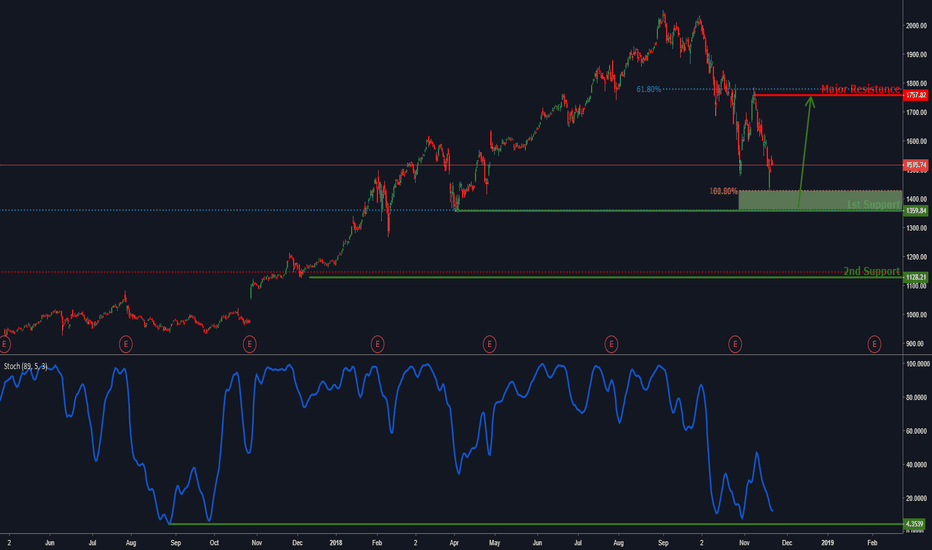Click the earnings E marker above Feb 2018
Image resolution: width=932 pixels, height=550 pixels.
click(x=377, y=344)
